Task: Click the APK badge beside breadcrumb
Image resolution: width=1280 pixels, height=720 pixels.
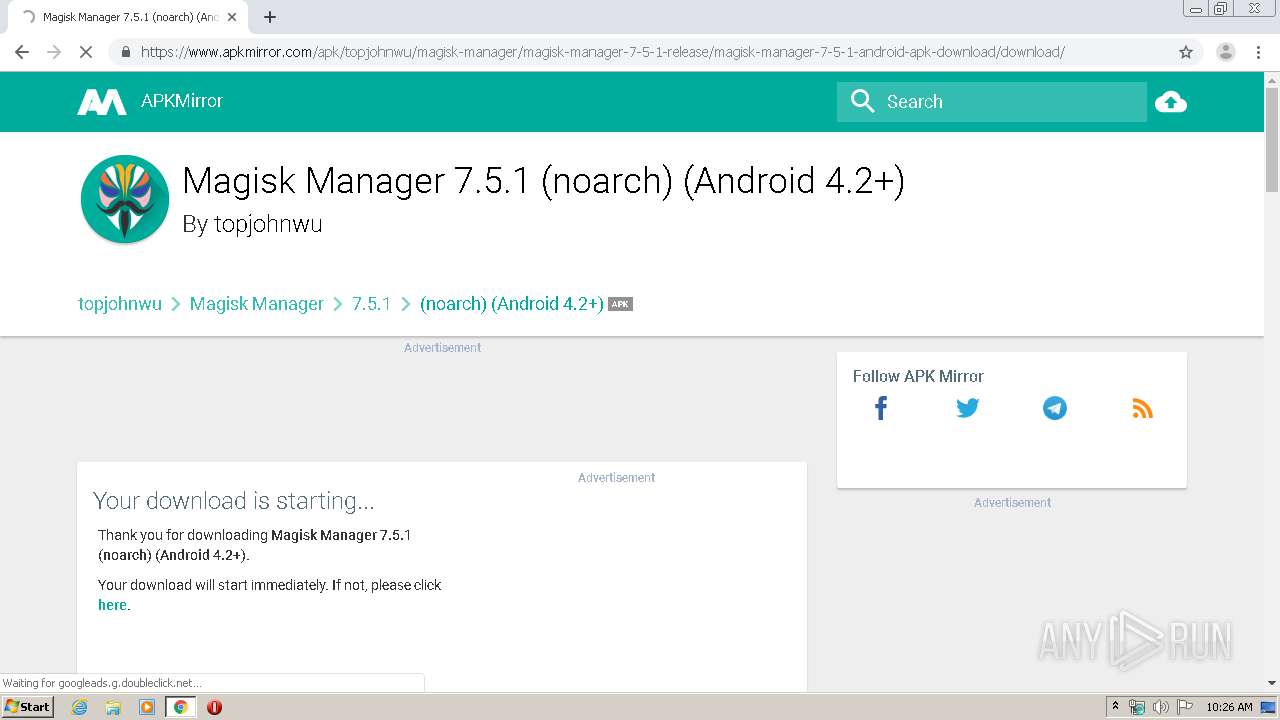Action: tap(620, 304)
